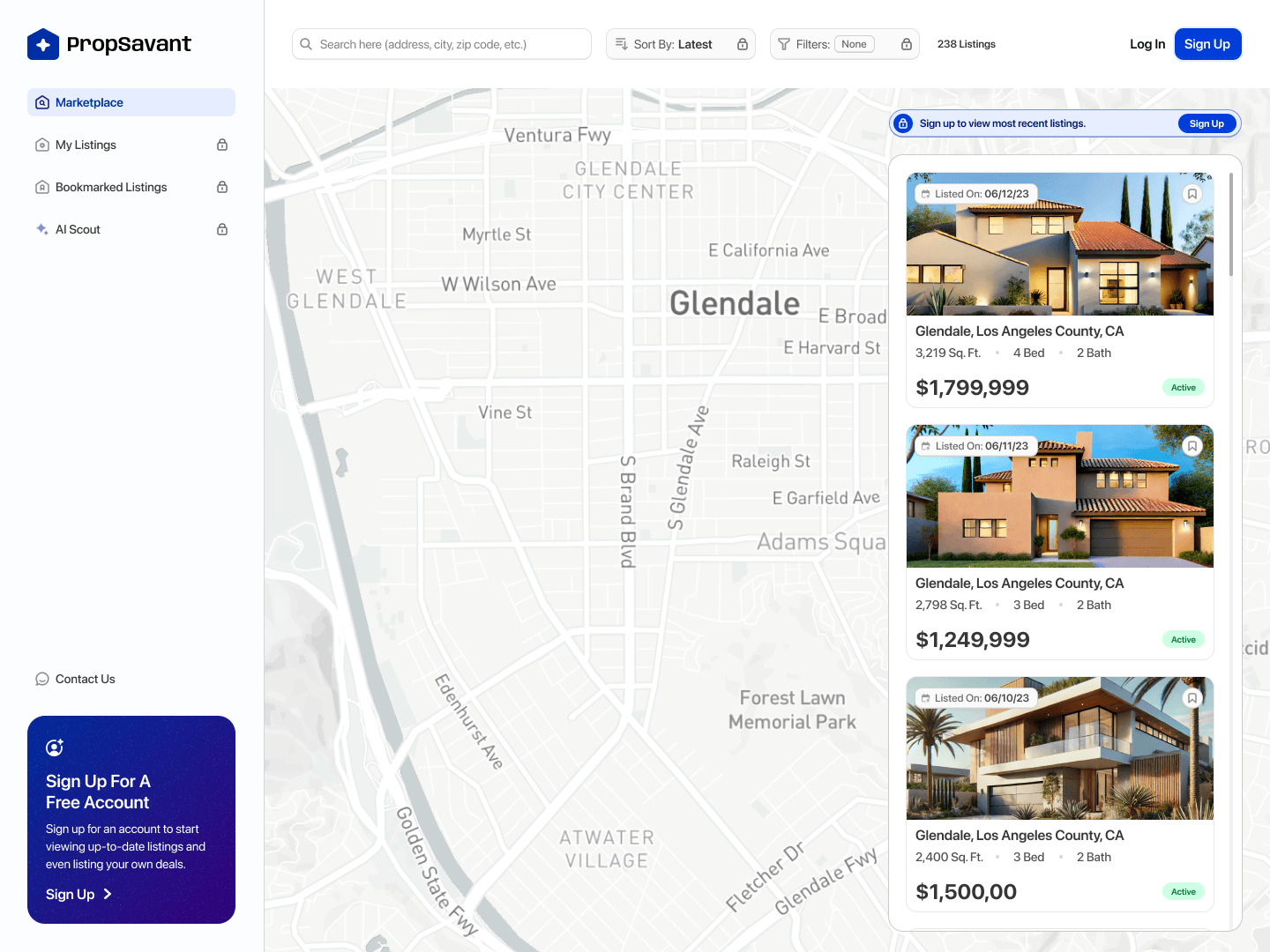Click the Marketplace home icon
Screen dimensions: 1270x952
(42, 102)
